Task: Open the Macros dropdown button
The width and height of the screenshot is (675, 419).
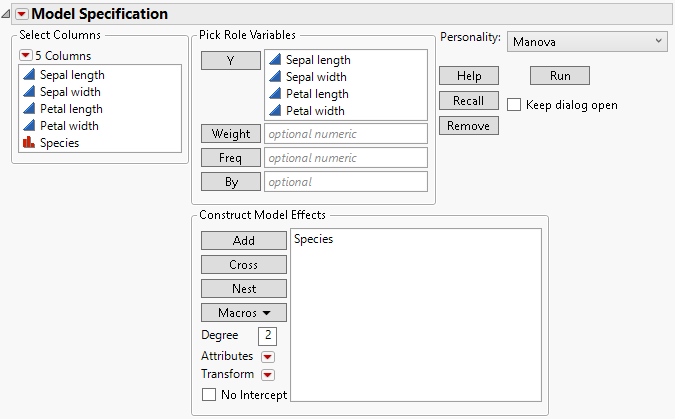Action: click(x=244, y=313)
